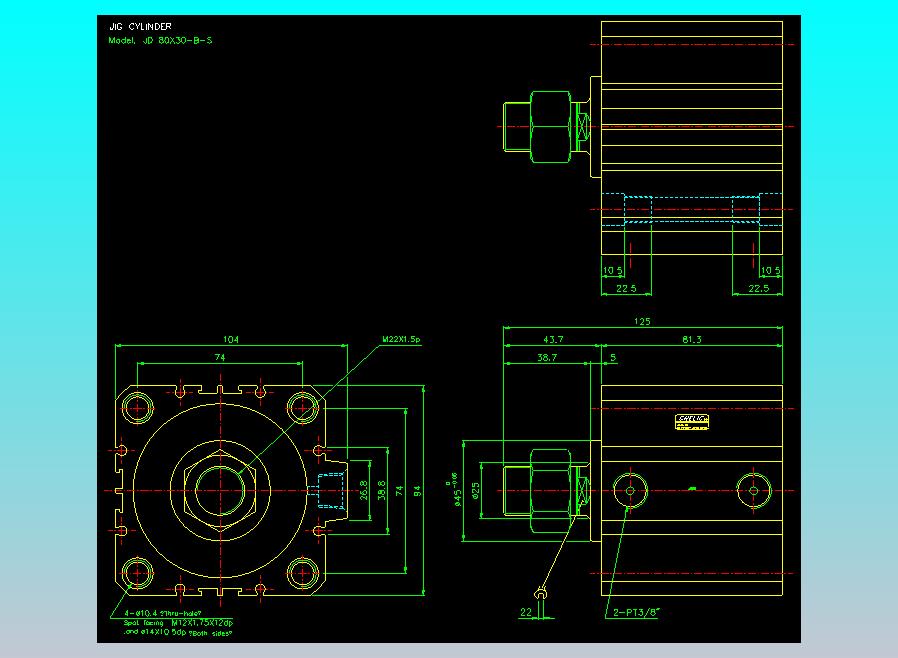
Task: Select the "81.3" body length dimension
Action: pyautogui.click(x=691, y=340)
